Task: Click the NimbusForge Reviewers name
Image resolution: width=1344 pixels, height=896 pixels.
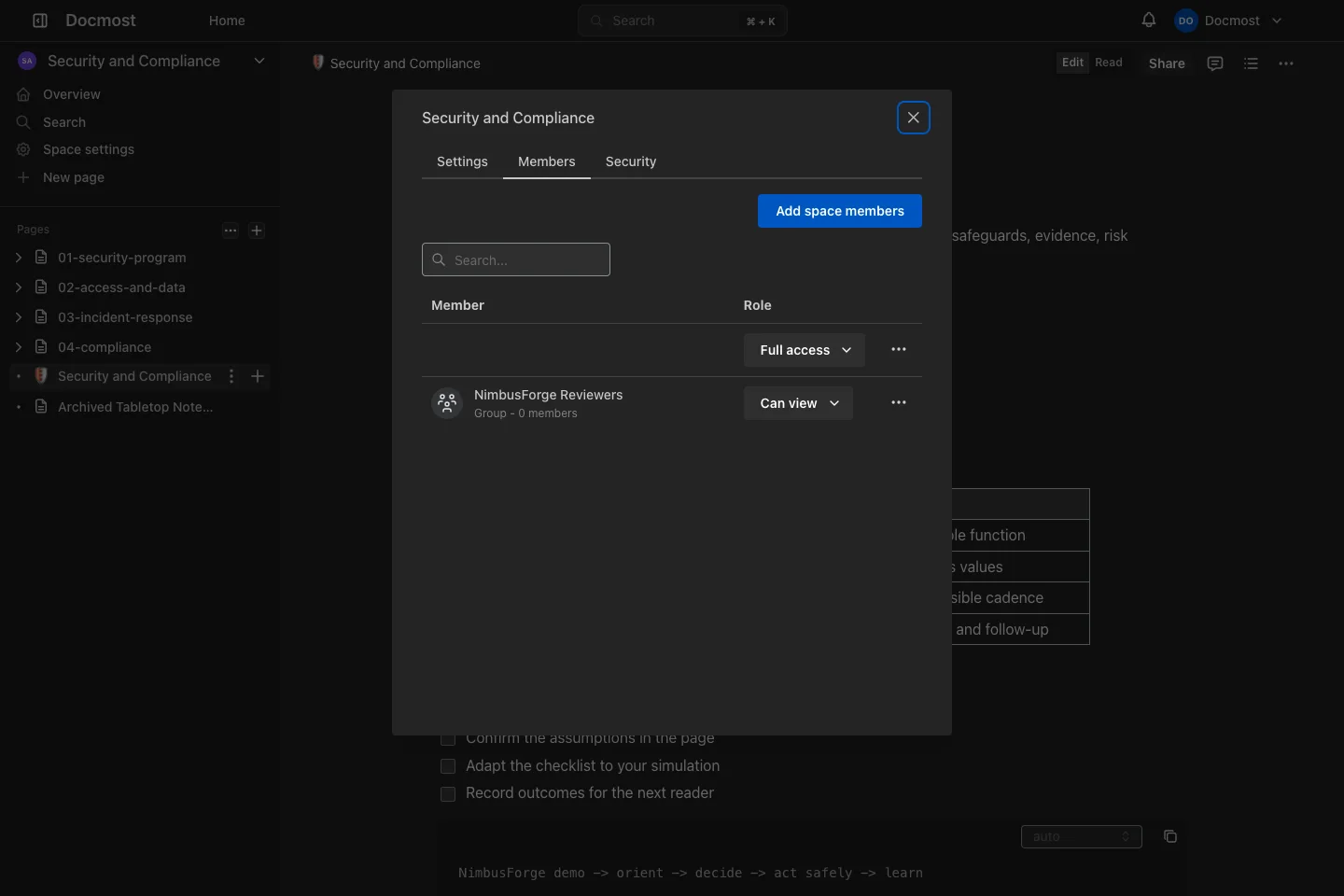Action: (x=548, y=395)
